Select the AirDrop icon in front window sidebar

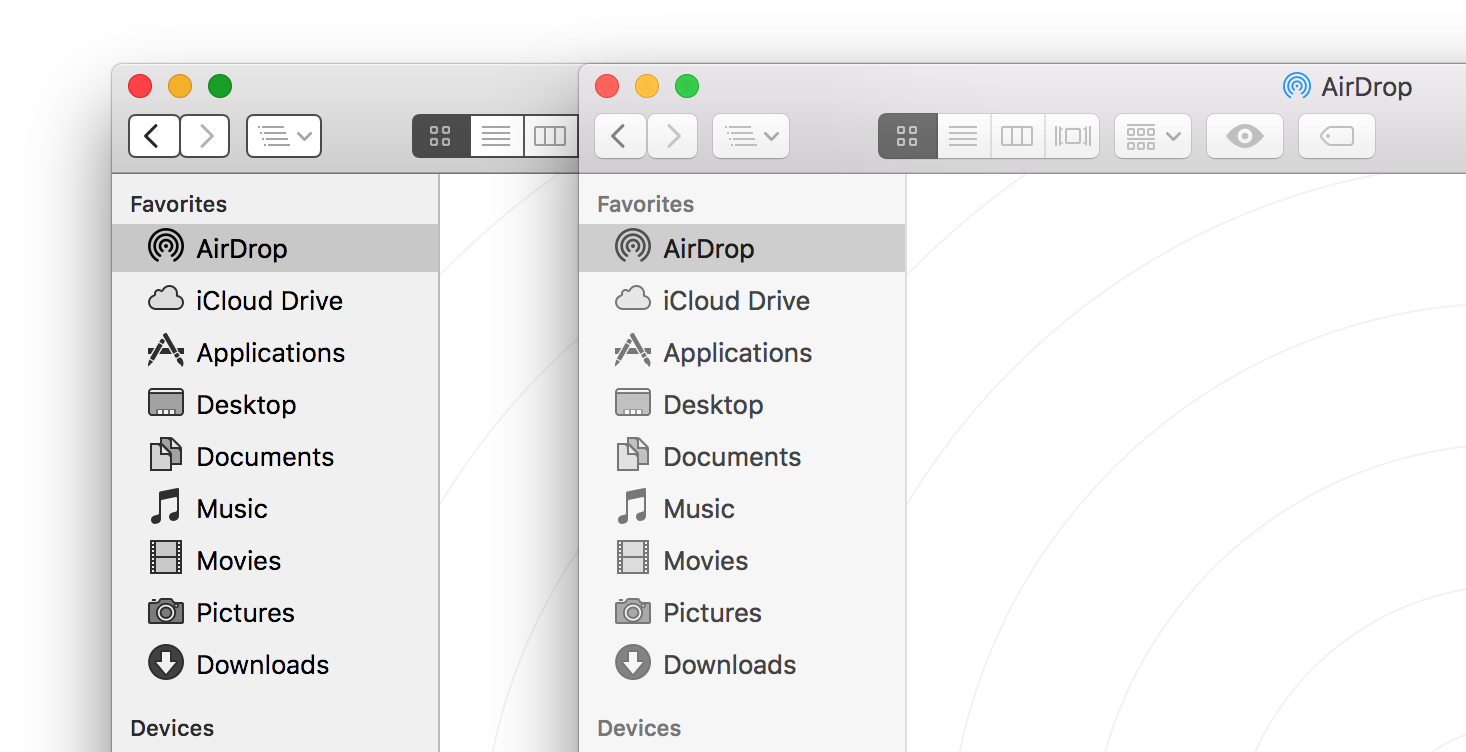point(632,248)
